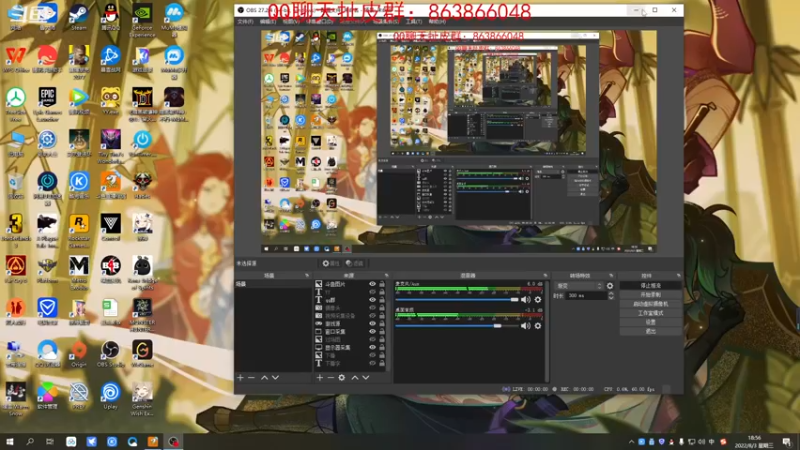Screen dimensions: 800x450
Task: Open the desktop audio channel settings gear
Action: click(x=538, y=326)
